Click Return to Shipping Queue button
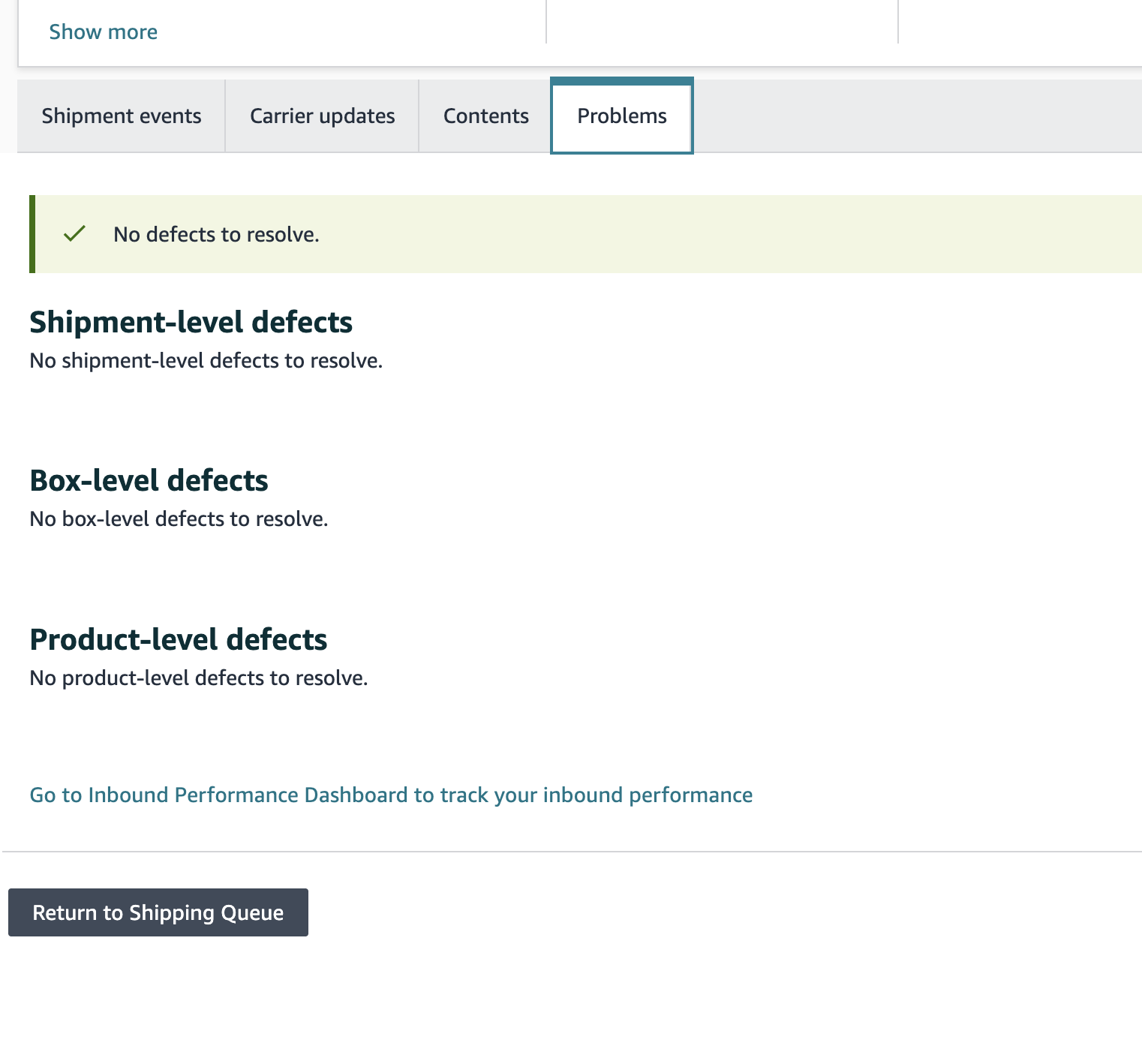1142x1064 pixels. point(158,912)
